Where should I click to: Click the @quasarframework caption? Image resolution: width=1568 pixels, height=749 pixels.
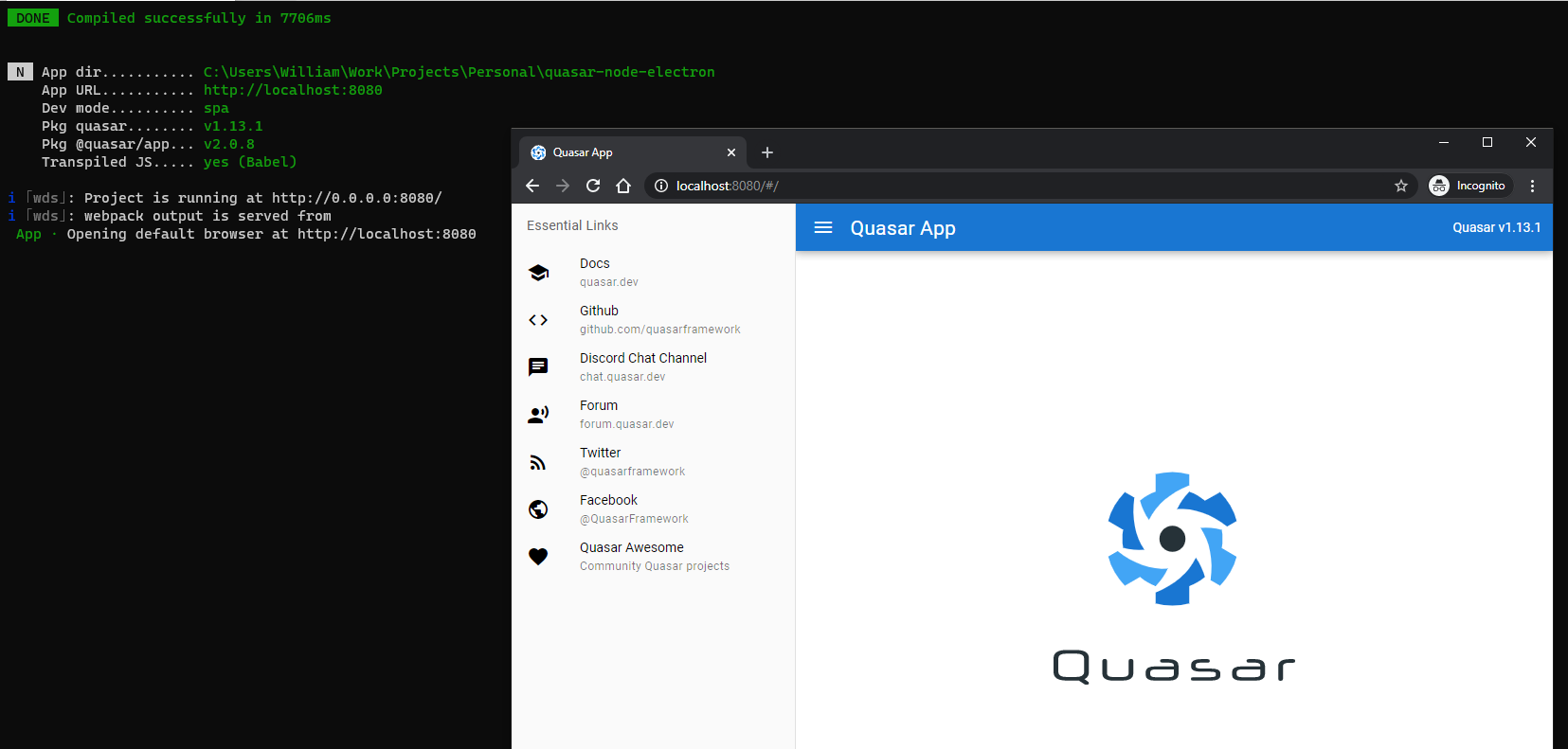pos(633,472)
